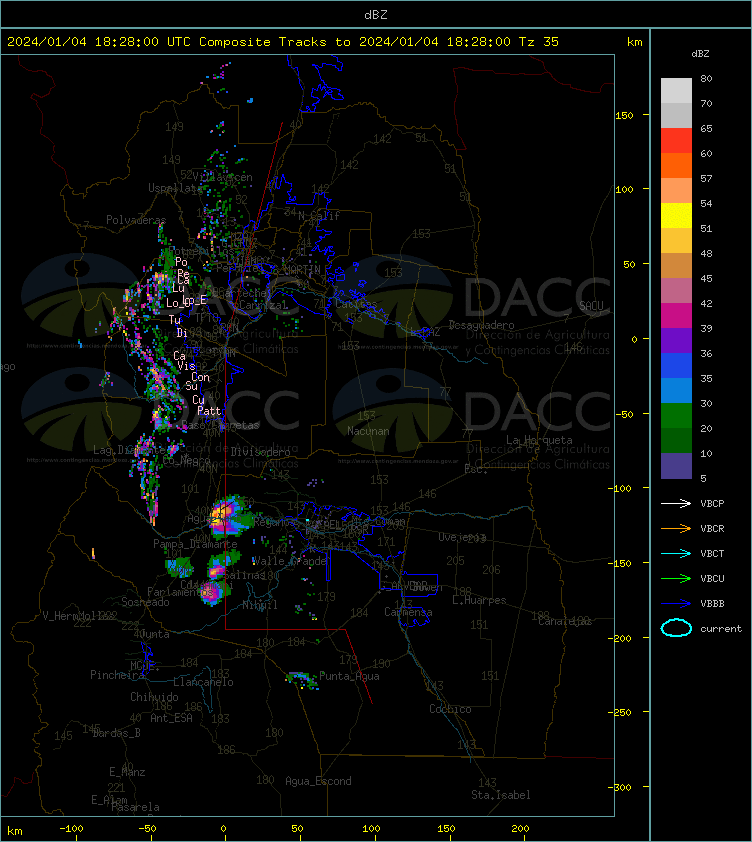
Task: Click the green VBCU arrow legend icon
Action: pyautogui.click(x=676, y=578)
